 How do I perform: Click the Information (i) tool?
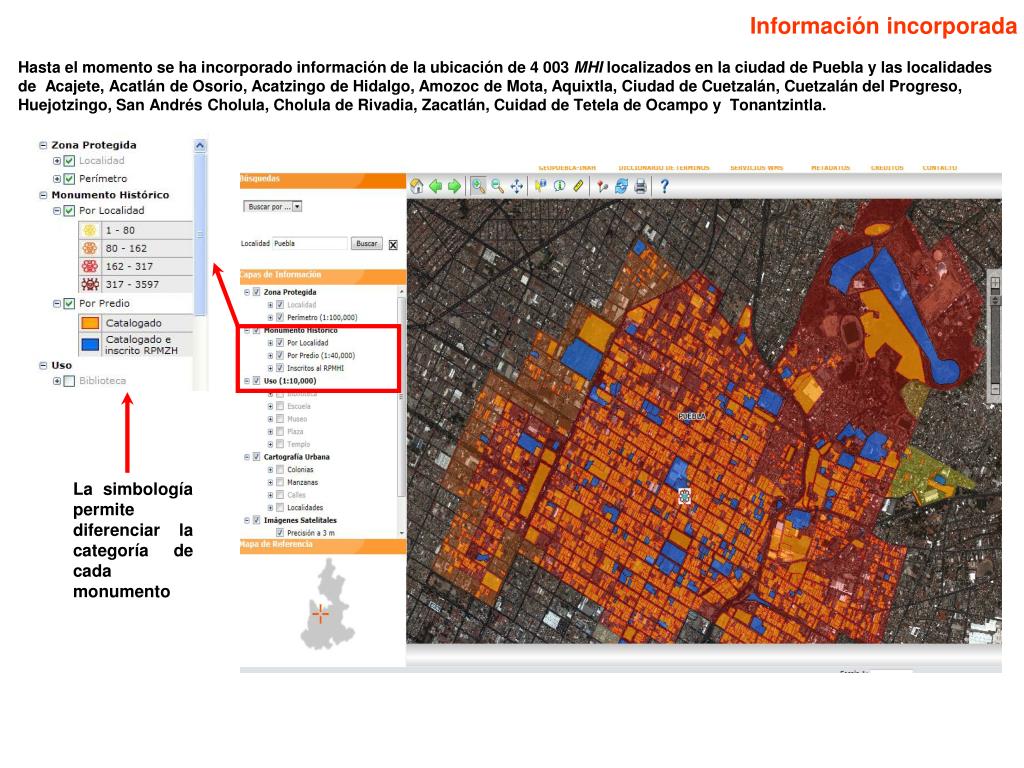click(x=560, y=186)
